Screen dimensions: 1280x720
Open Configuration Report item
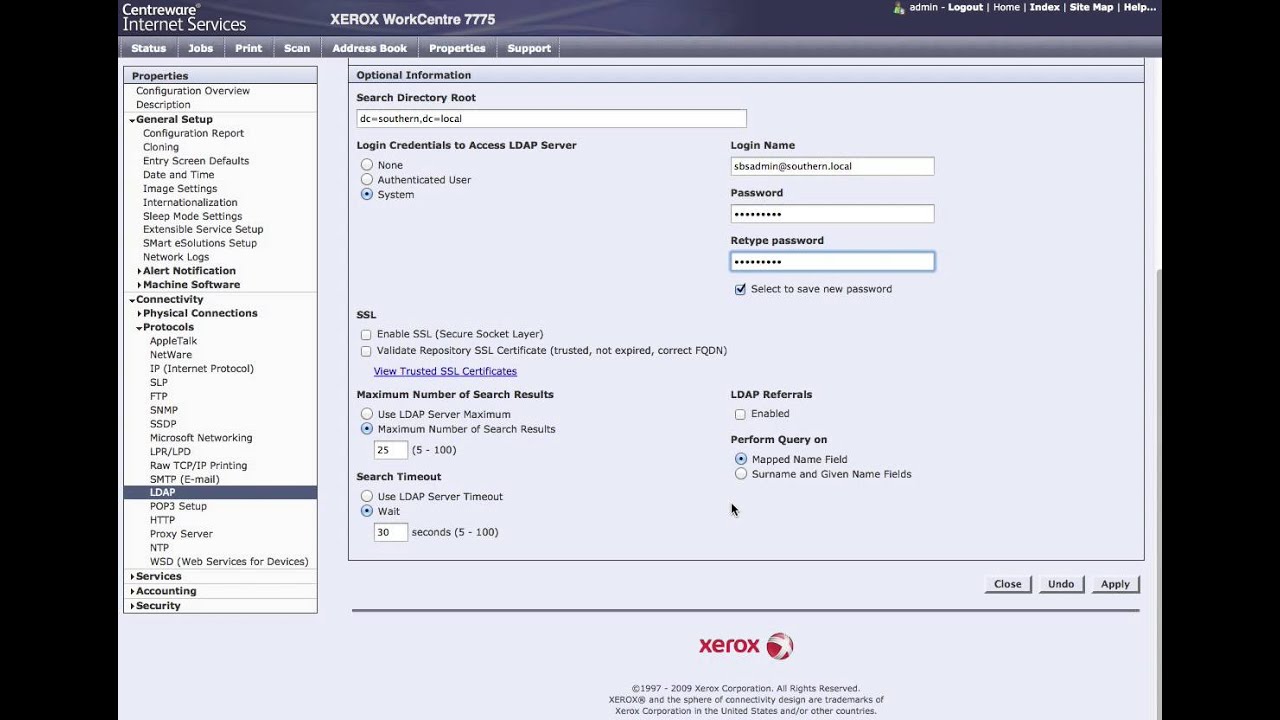[x=193, y=133]
